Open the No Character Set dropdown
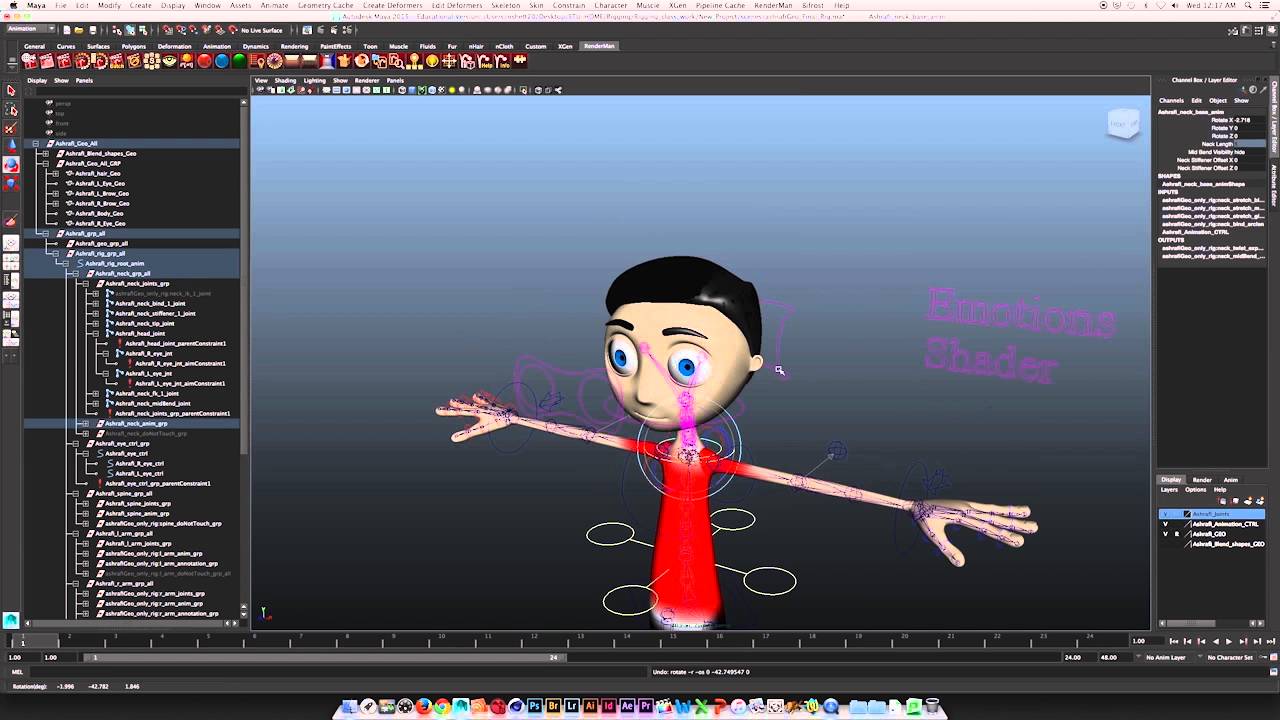Screen dimensions: 1280x720 pyautogui.click(x=1229, y=657)
